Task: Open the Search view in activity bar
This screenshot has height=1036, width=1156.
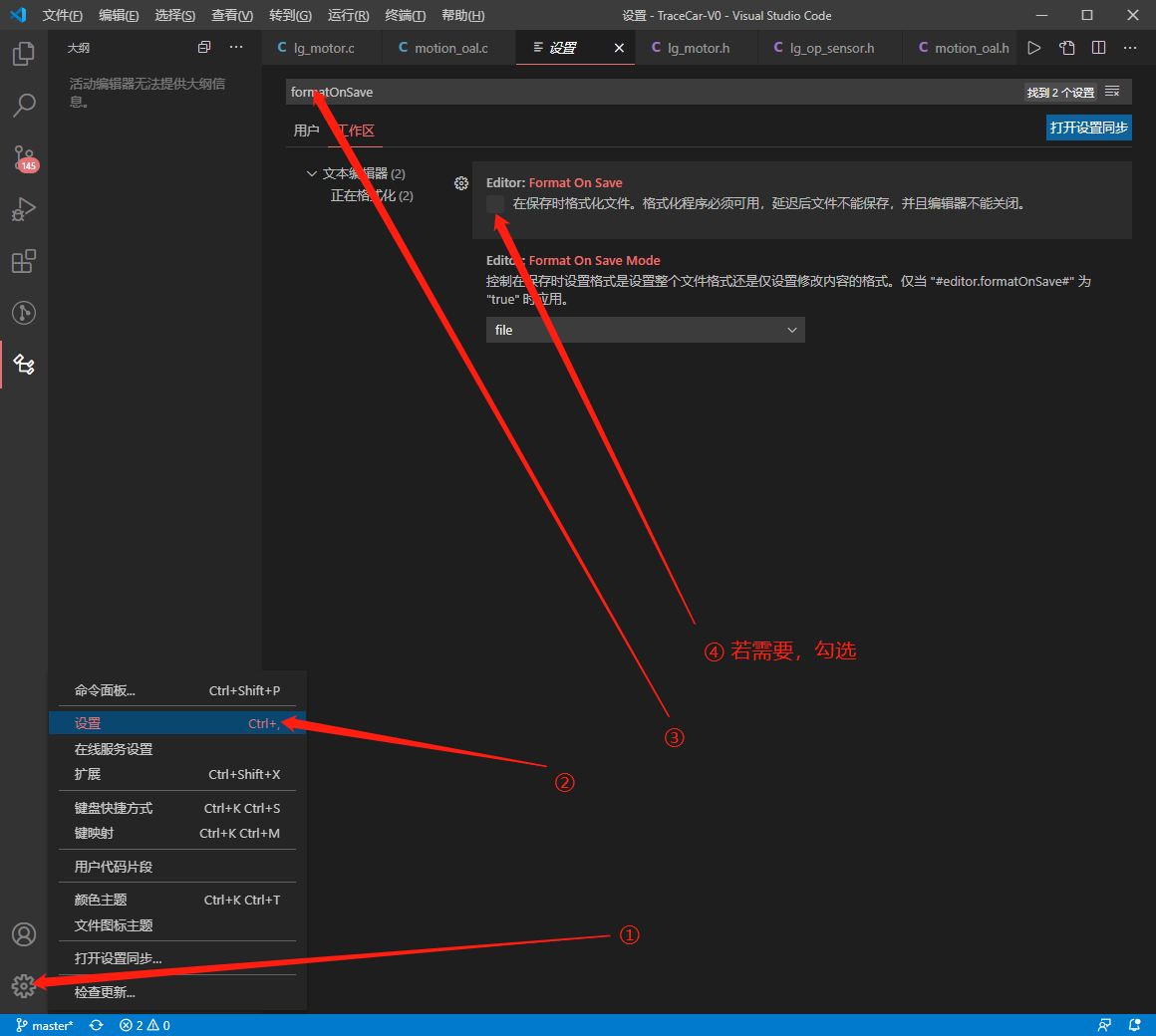Action: (x=24, y=106)
